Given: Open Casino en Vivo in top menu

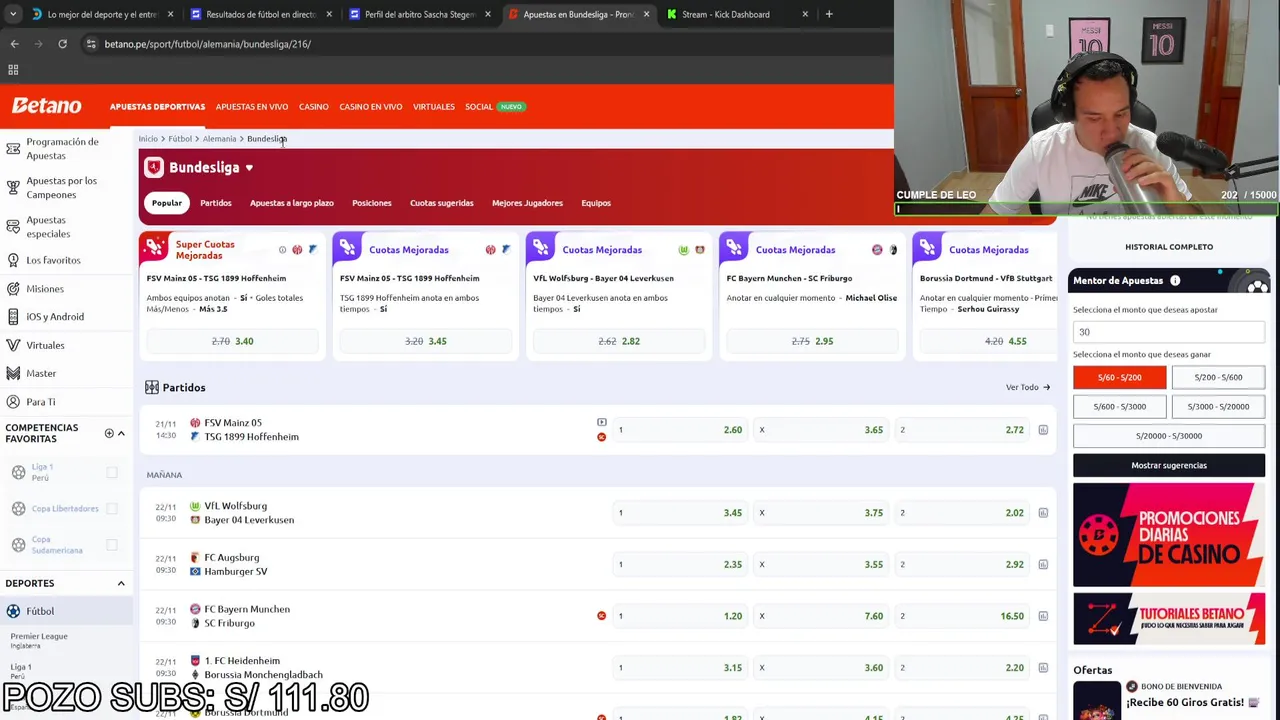Looking at the screenshot, I should click(371, 107).
